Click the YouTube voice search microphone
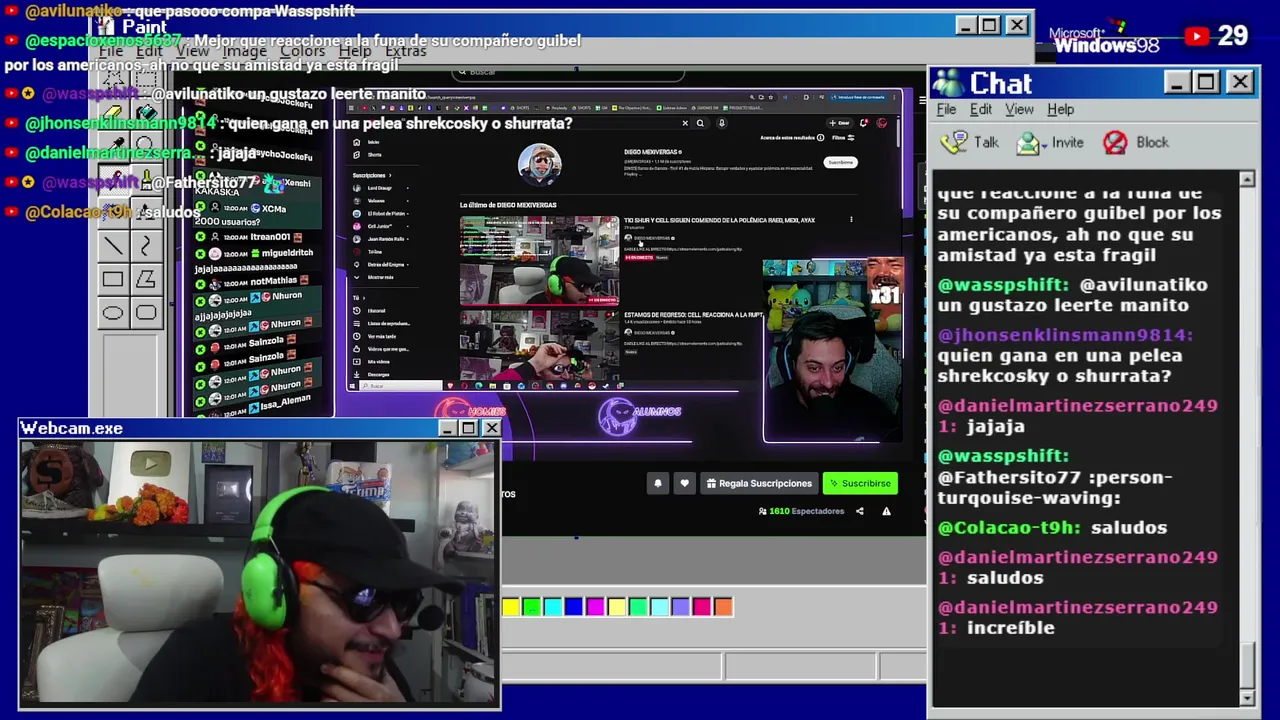 coord(721,123)
